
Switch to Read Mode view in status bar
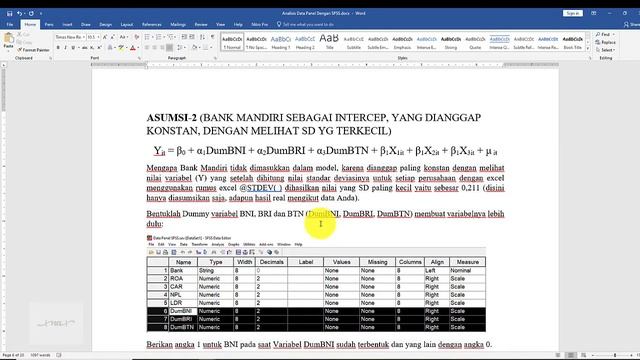558,355
